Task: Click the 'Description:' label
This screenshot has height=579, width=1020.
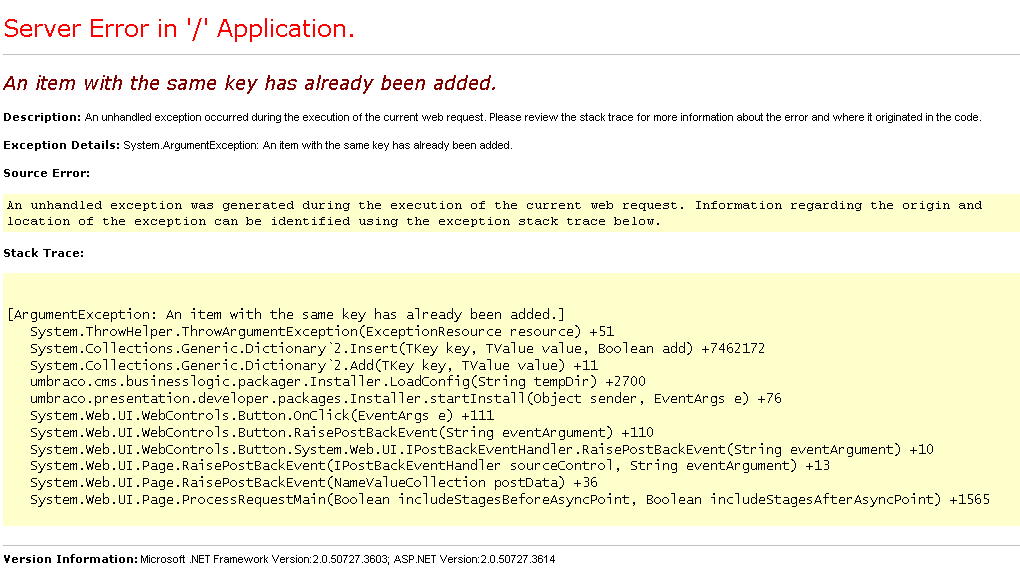Action: tap(42, 117)
